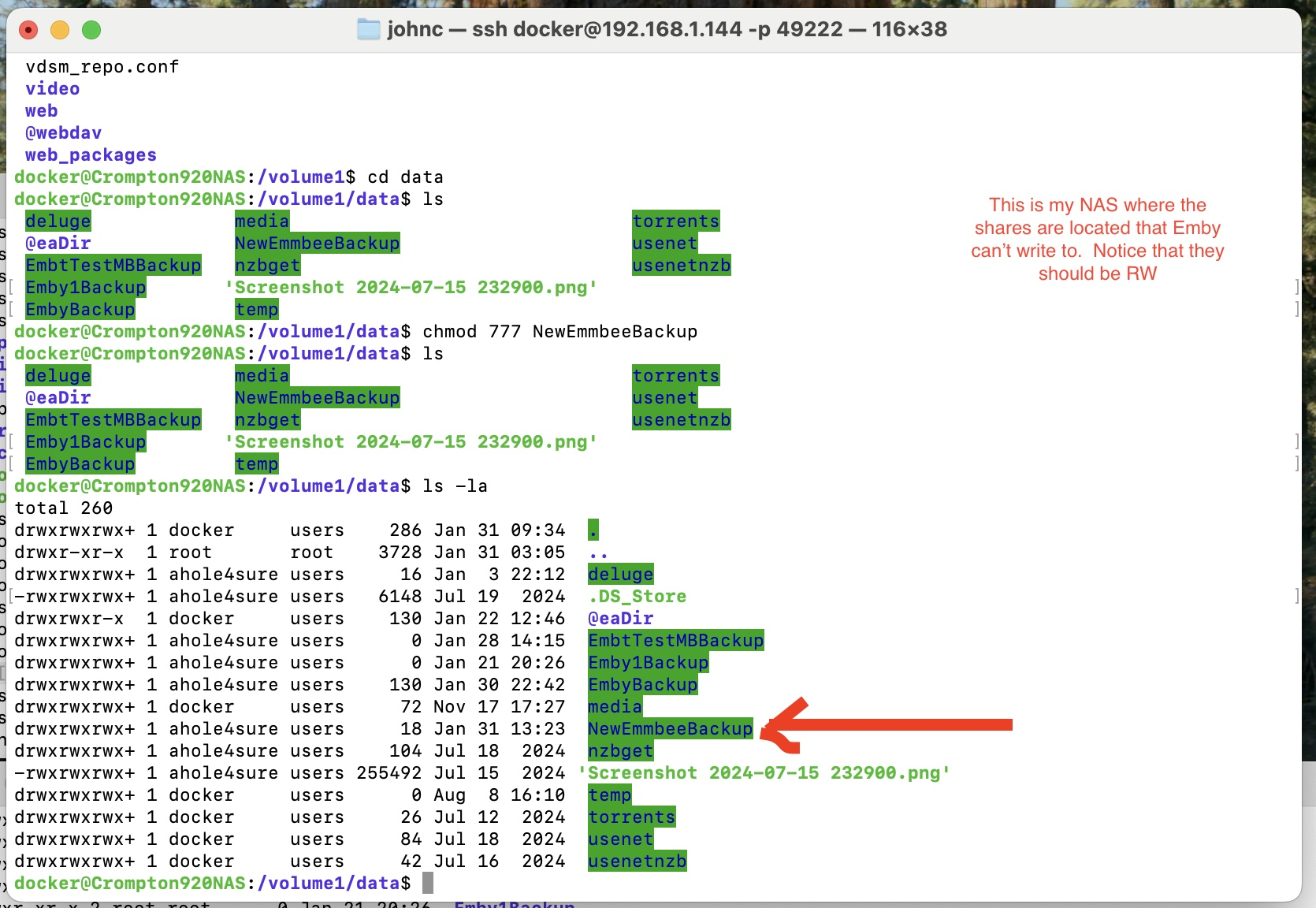Click the timestamp 'Jan 31 09:34'

(x=500, y=530)
